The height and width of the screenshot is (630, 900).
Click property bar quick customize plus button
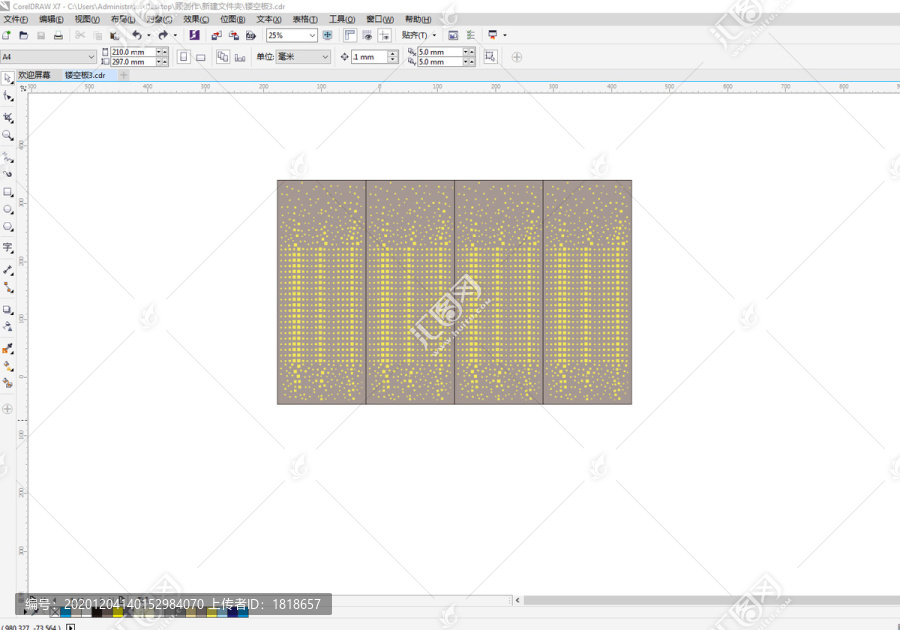517,57
